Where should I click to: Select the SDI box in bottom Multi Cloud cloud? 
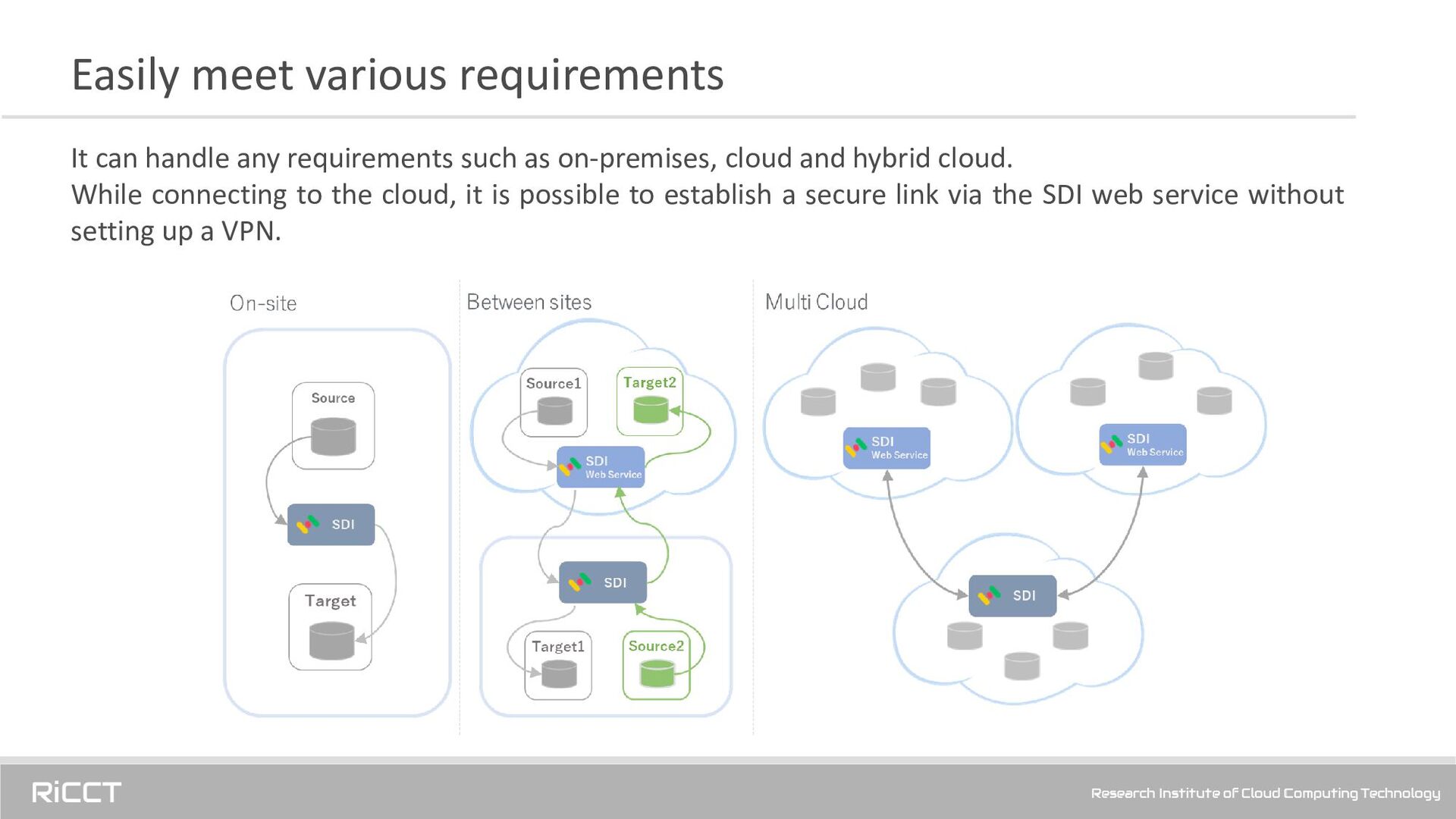pyautogui.click(x=1012, y=596)
